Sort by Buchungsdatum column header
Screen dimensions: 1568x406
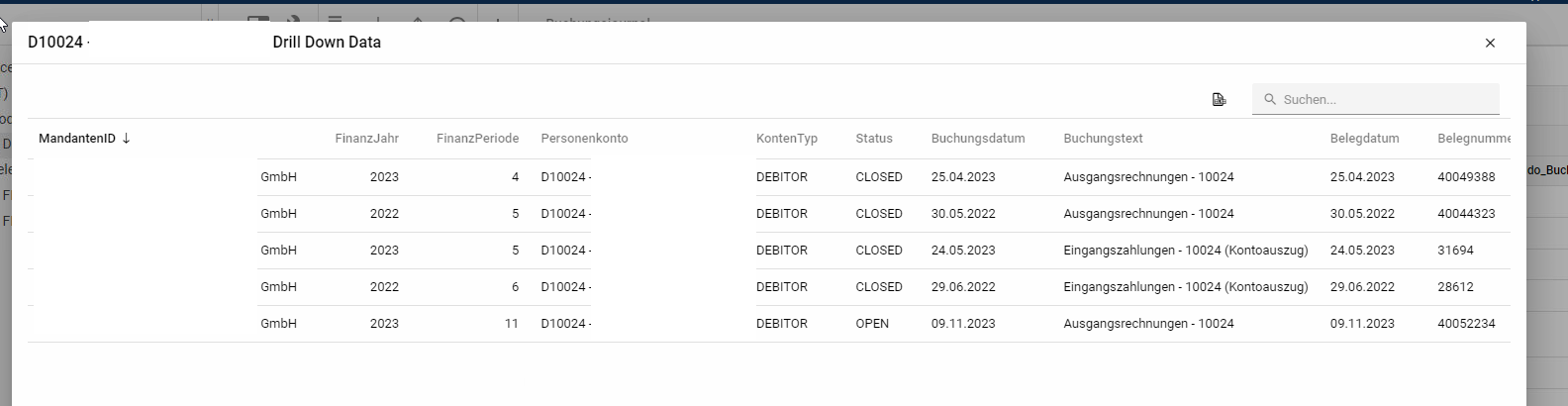tap(977, 139)
